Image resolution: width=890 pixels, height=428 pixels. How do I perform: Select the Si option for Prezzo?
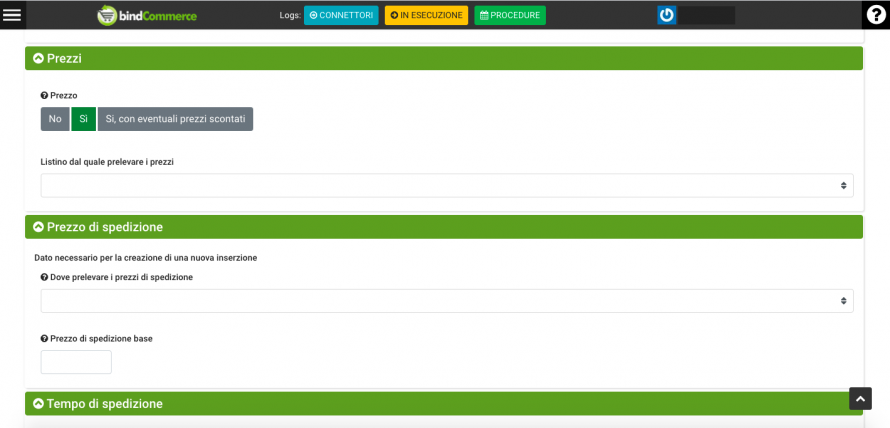83,119
